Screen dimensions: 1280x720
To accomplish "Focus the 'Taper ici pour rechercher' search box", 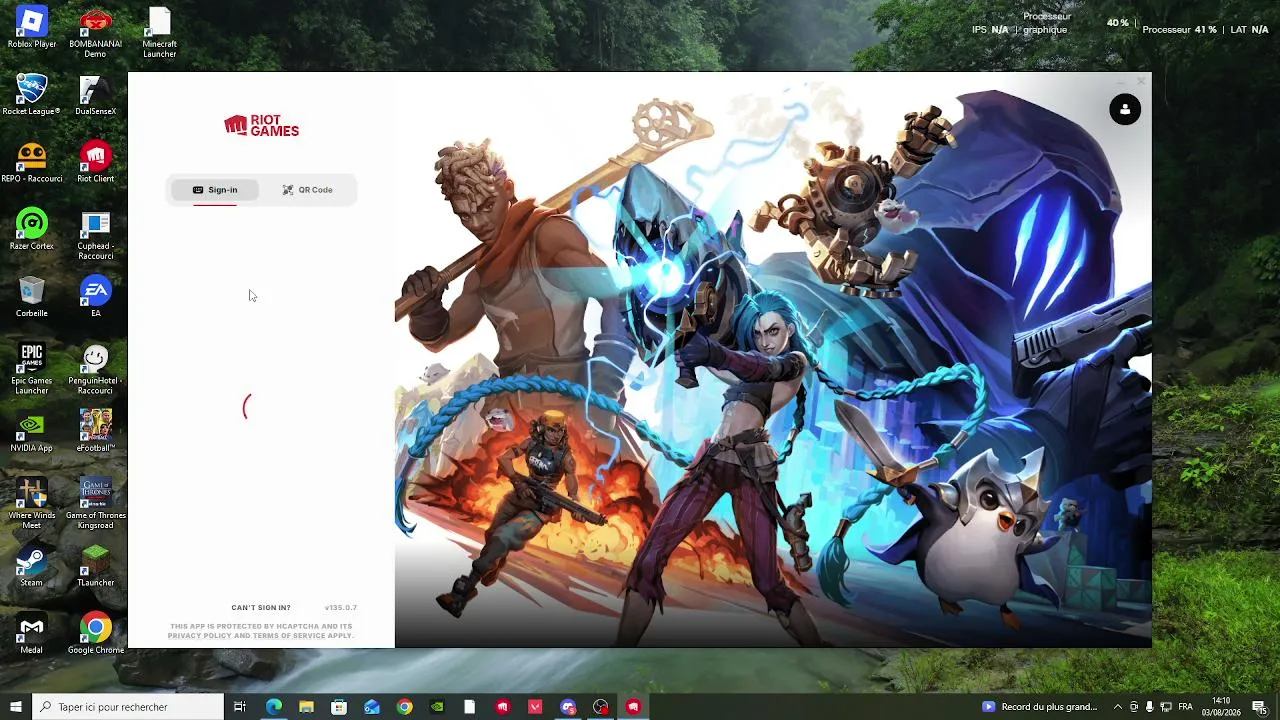I will pos(128,707).
